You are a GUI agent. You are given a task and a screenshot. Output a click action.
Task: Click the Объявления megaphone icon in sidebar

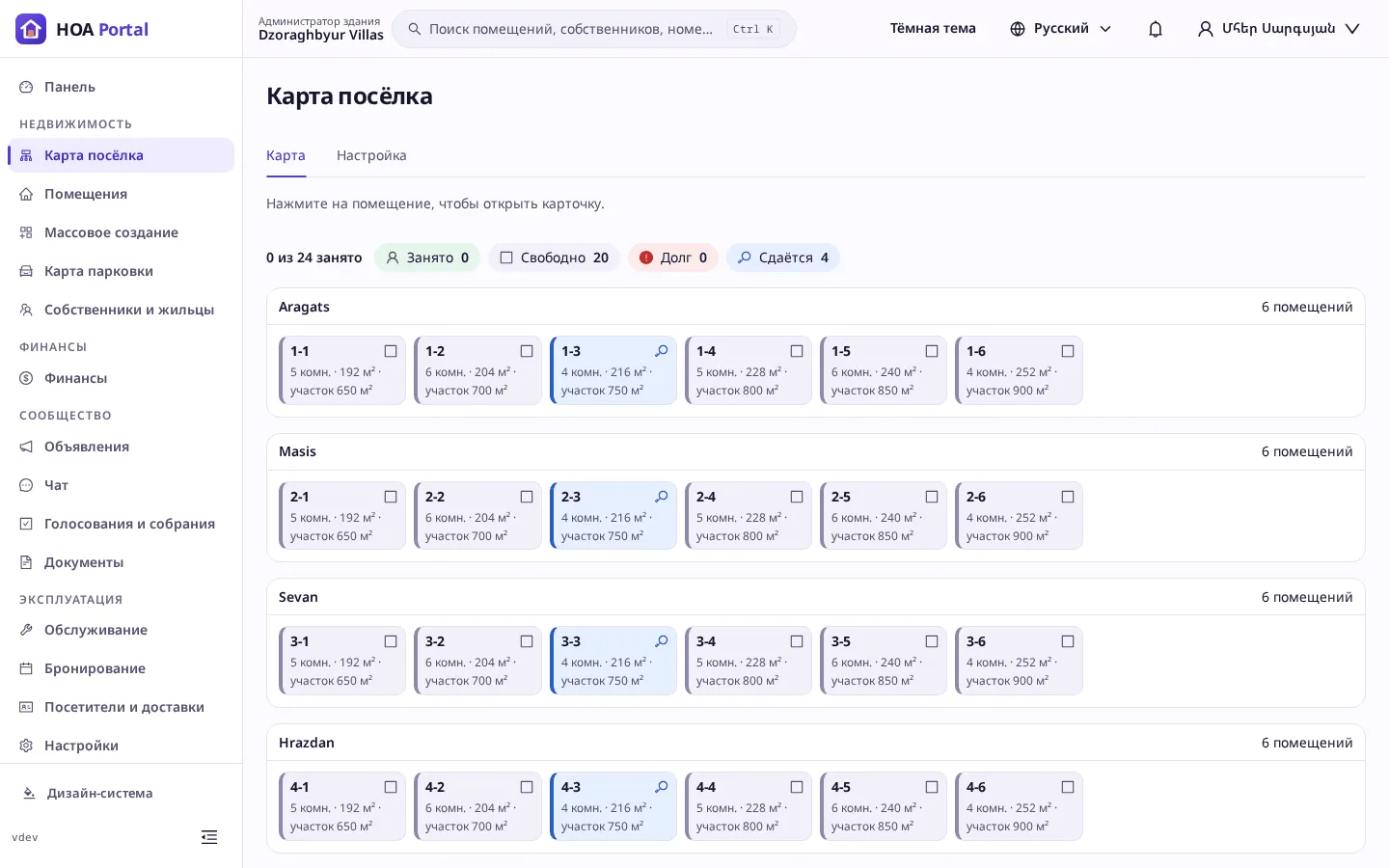tap(26, 447)
